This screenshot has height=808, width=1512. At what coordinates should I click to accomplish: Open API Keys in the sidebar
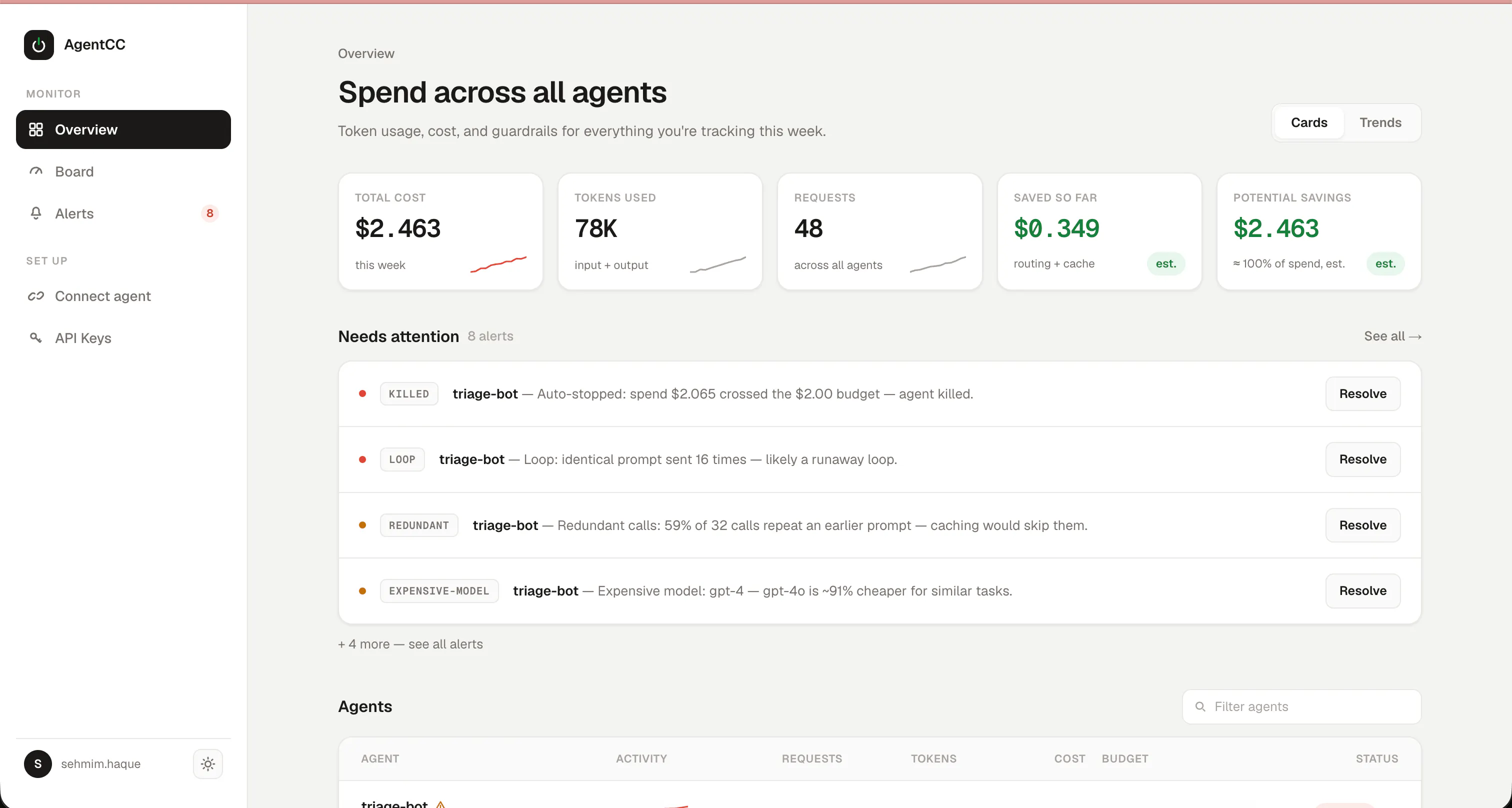pyautogui.click(x=123, y=338)
